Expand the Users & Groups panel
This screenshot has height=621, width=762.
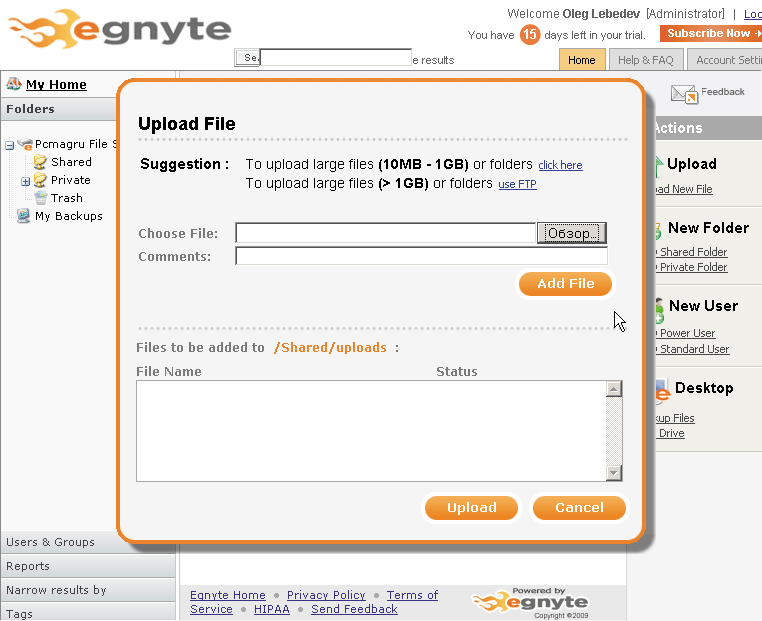[88, 542]
